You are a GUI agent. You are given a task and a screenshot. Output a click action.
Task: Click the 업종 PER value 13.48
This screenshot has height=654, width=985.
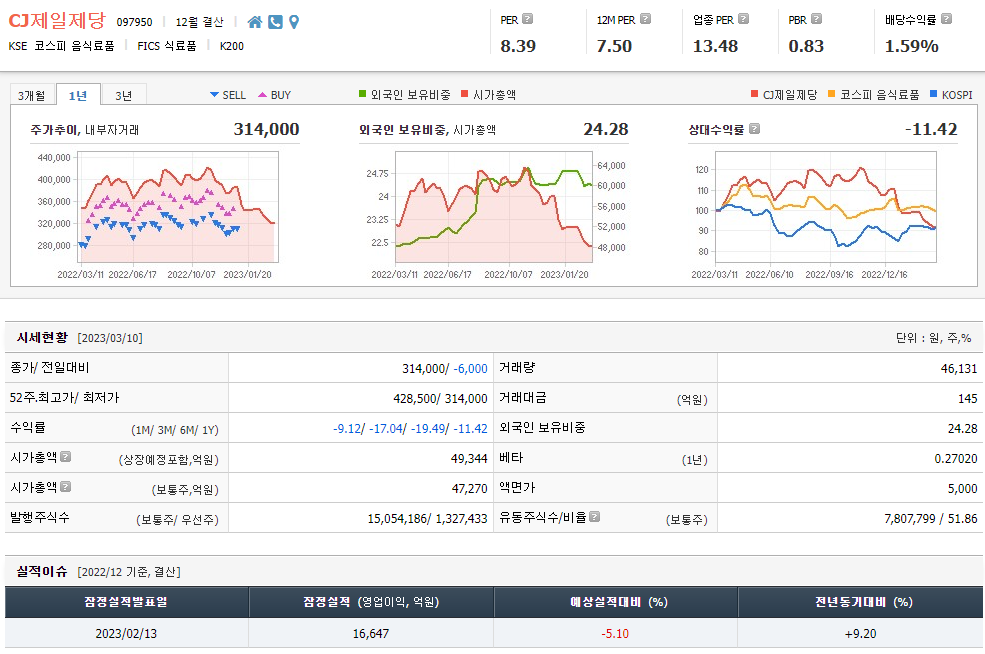[x=716, y=46]
